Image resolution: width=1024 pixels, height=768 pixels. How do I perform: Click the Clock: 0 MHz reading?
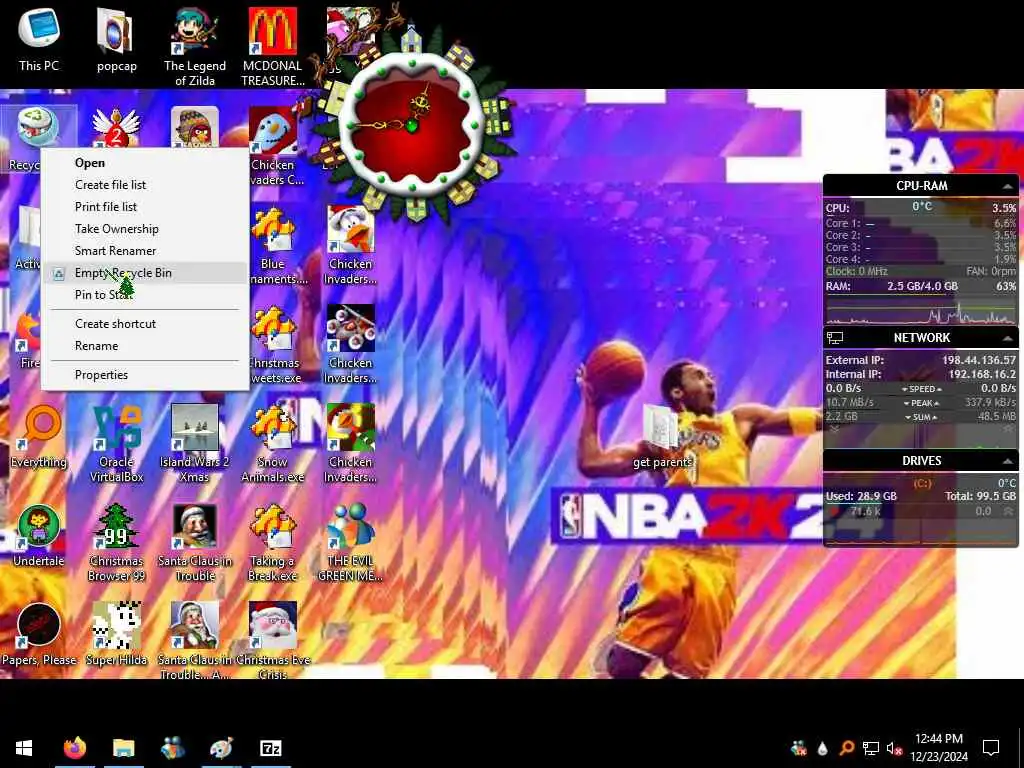point(856,271)
